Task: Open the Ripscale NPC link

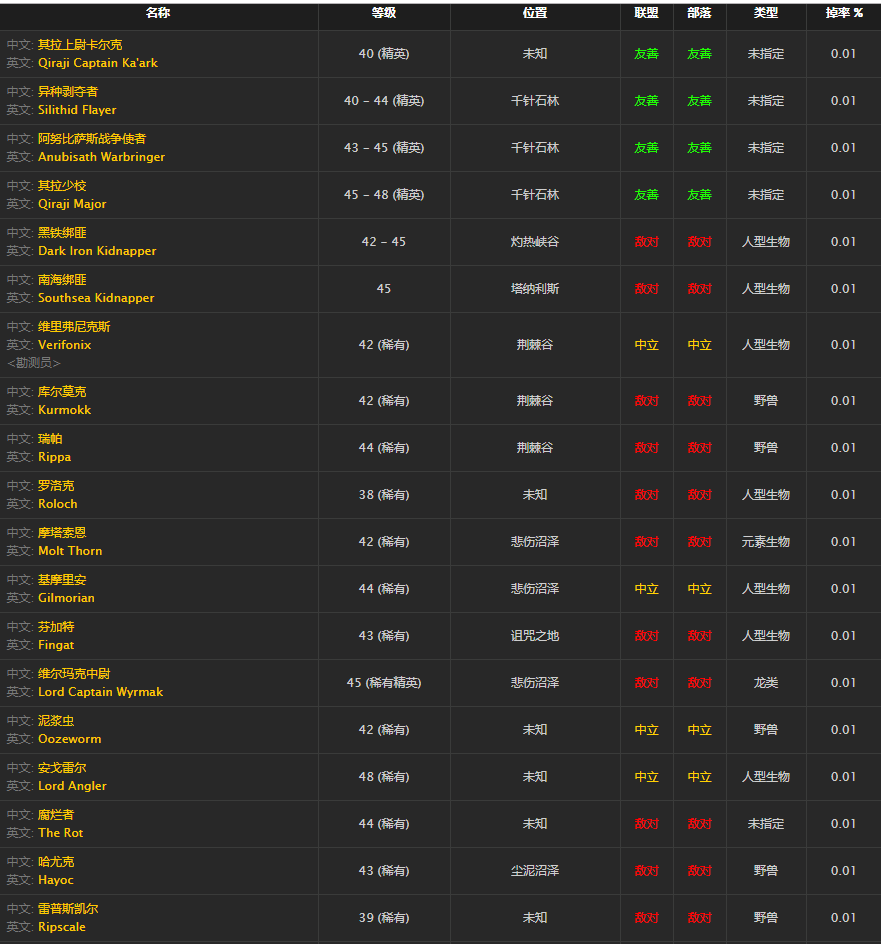Action: [x=62, y=927]
